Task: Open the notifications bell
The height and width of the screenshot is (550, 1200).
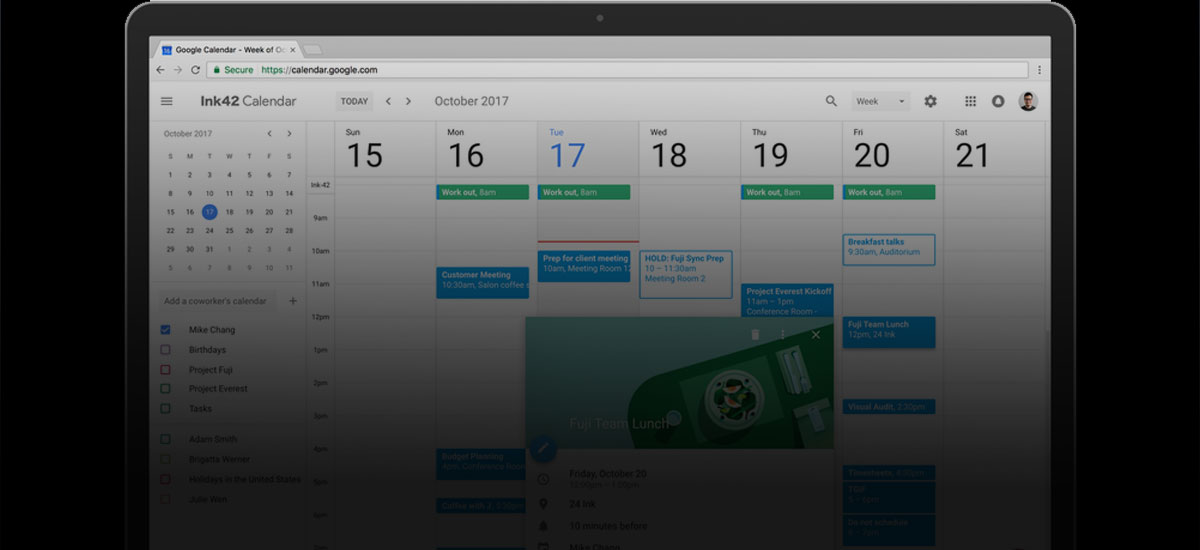Action: (998, 101)
